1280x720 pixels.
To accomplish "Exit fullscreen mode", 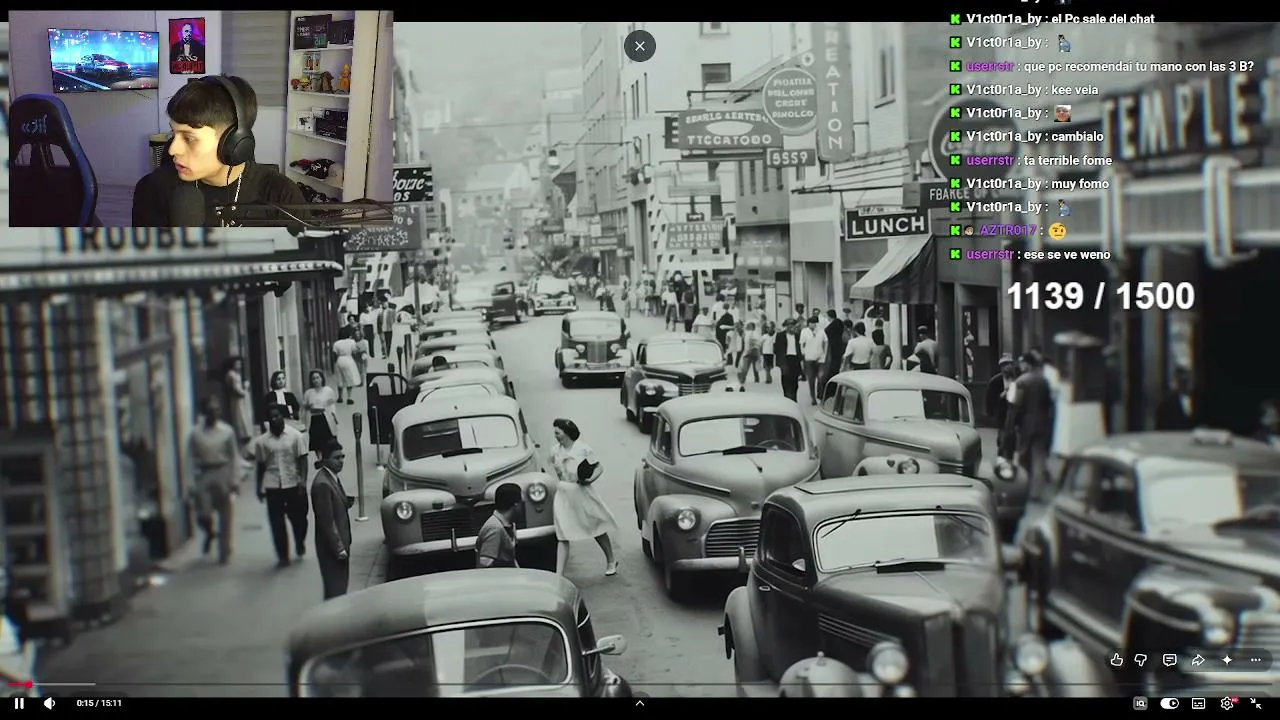I will [x=1256, y=703].
